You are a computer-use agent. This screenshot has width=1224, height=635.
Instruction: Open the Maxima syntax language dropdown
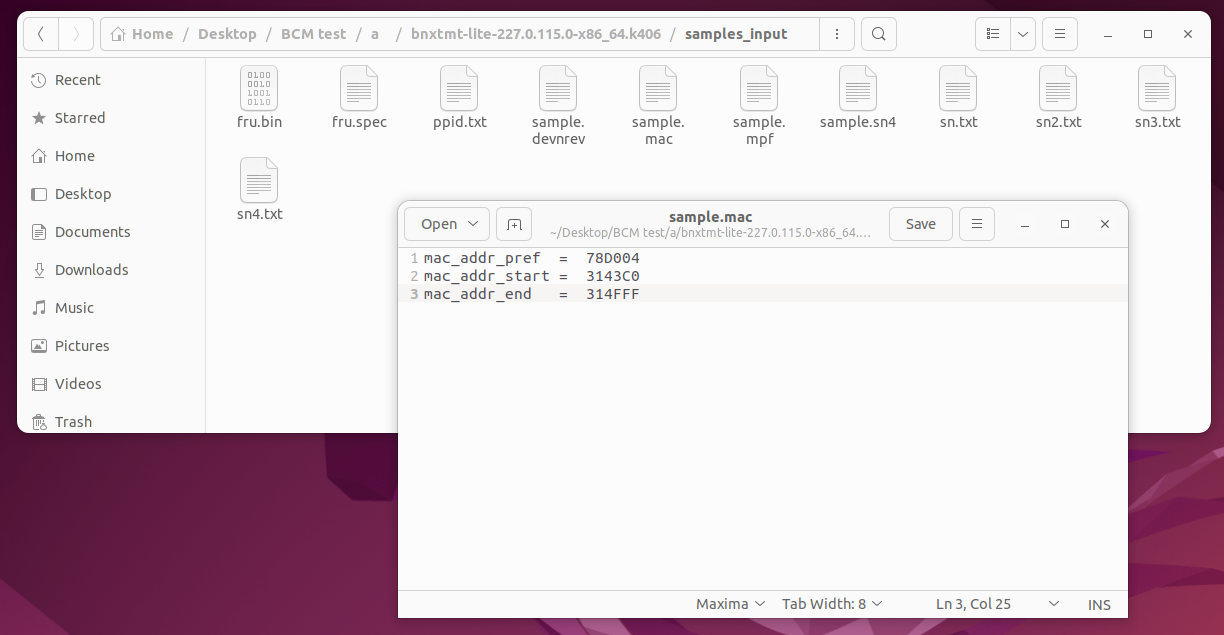(x=730, y=604)
